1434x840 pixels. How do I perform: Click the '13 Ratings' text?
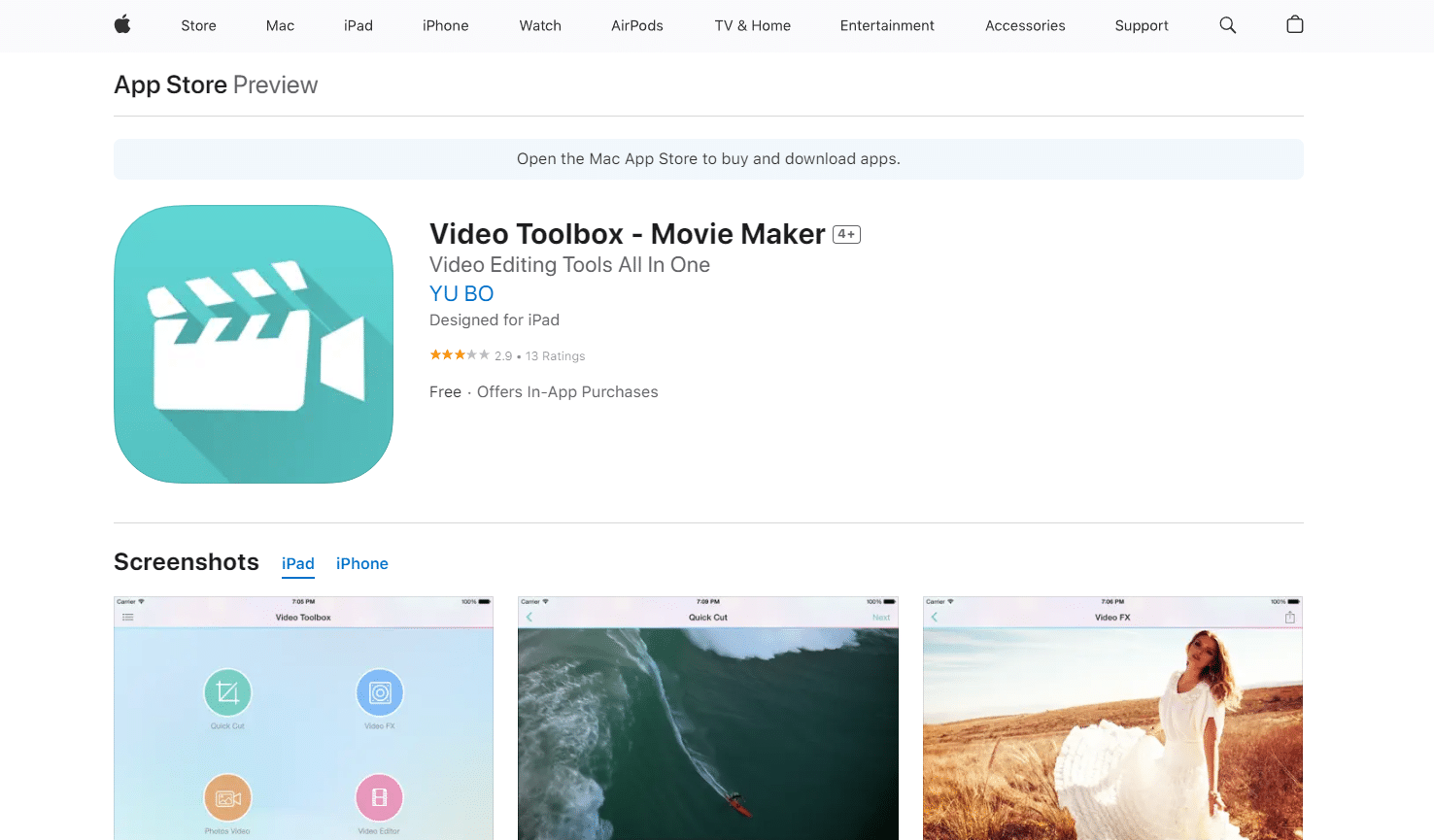(x=556, y=356)
